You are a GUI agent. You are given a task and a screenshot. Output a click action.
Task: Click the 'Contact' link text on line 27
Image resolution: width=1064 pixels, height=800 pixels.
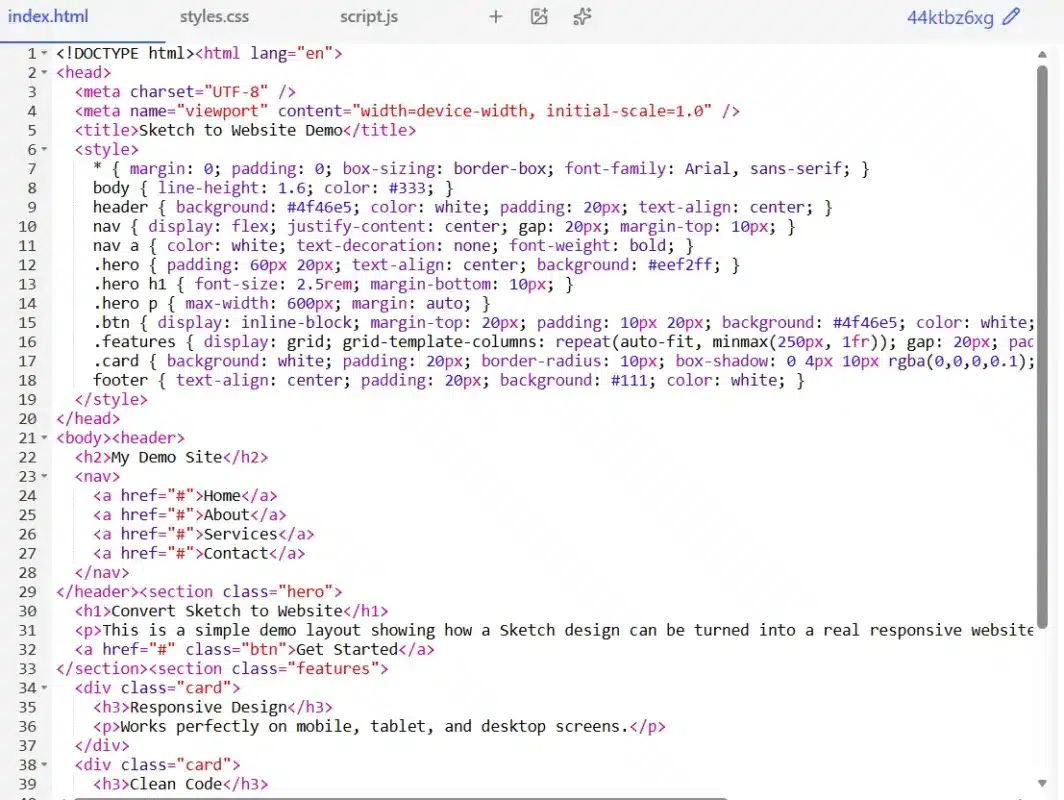tap(236, 554)
